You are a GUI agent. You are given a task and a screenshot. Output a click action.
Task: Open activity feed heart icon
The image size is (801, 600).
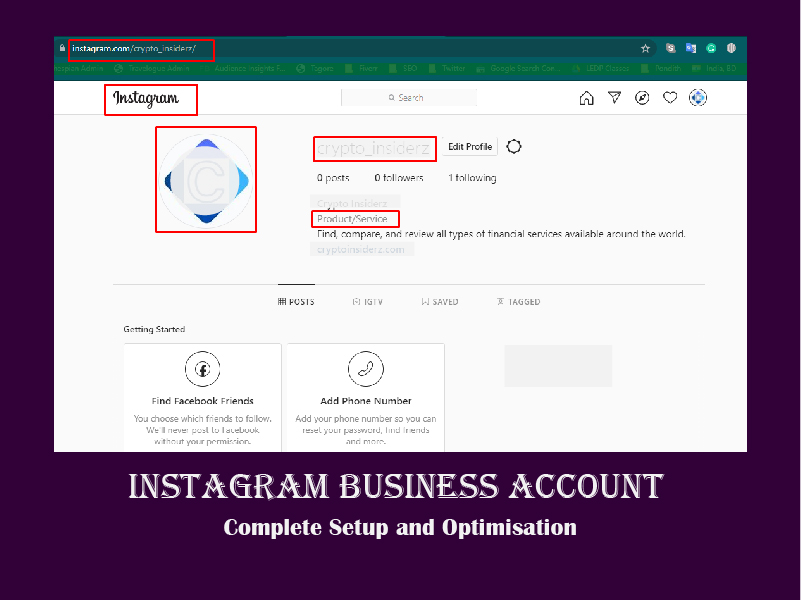(x=670, y=97)
